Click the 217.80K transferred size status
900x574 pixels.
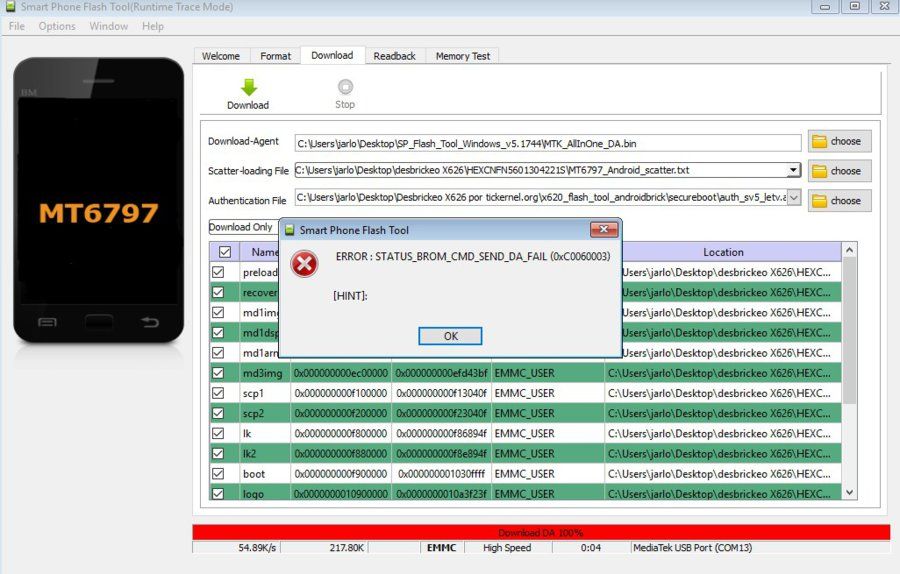[347, 548]
